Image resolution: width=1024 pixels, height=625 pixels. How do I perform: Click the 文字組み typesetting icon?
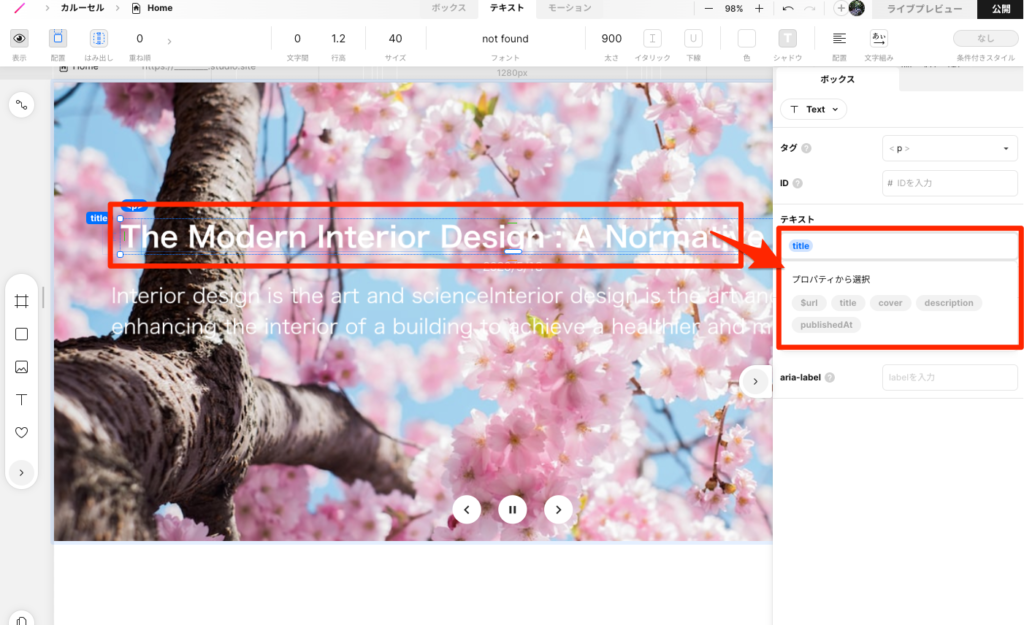coord(879,39)
